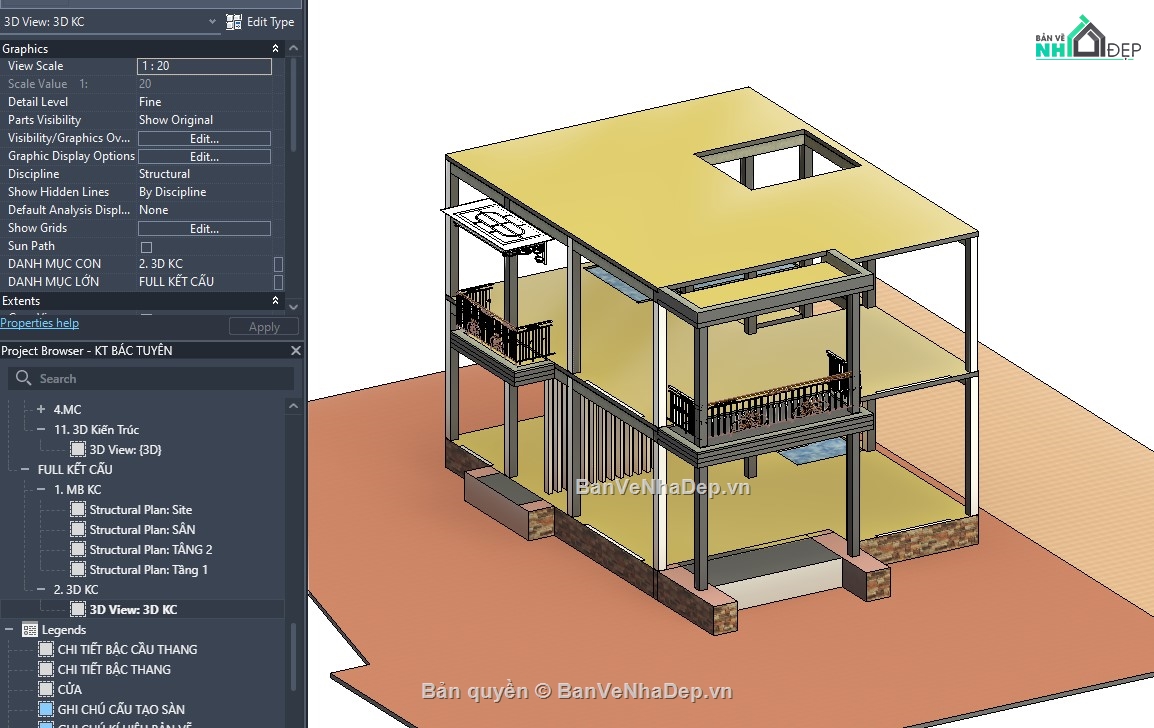Open Structural Plan: TẦNG 2
The width and height of the screenshot is (1154, 728).
tap(151, 550)
